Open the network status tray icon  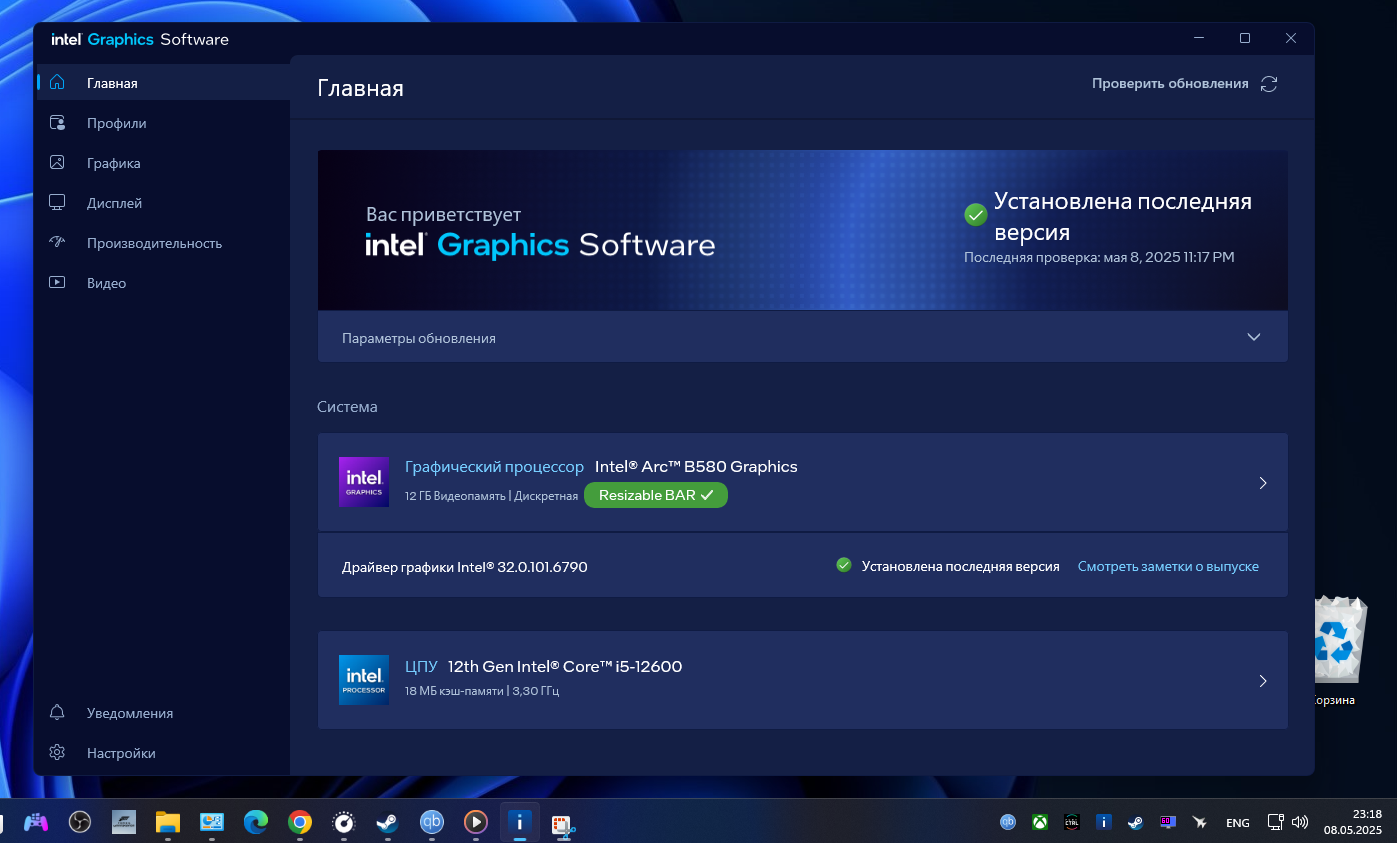[x=1276, y=822]
